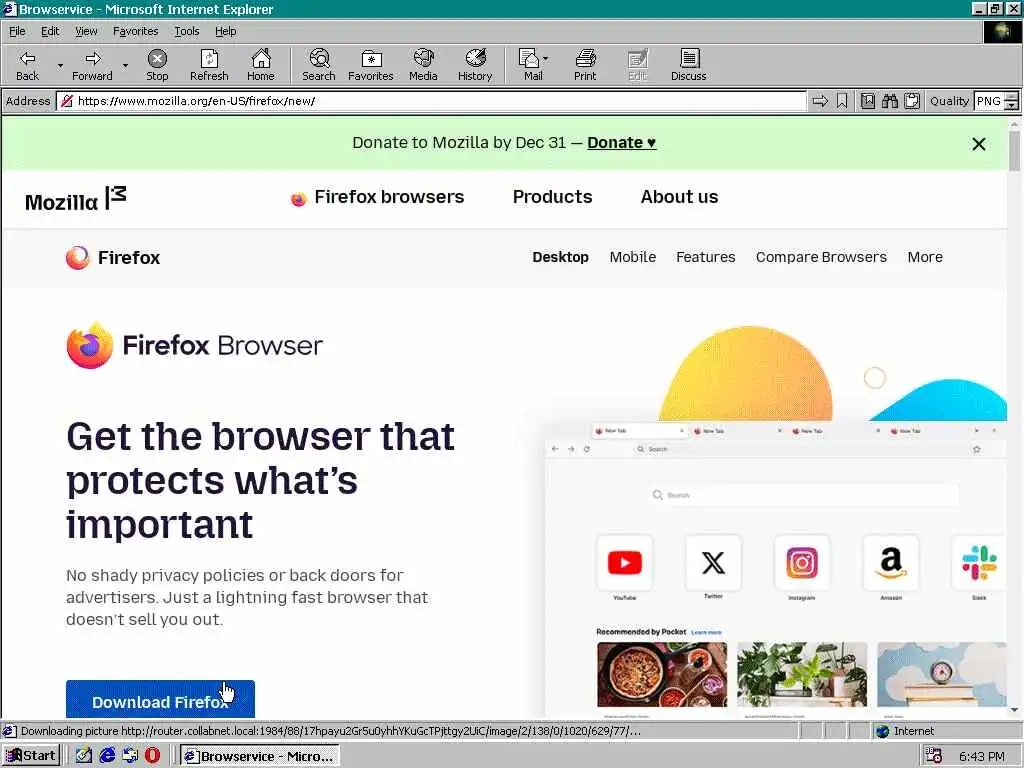Open the Tools menu

(x=186, y=31)
